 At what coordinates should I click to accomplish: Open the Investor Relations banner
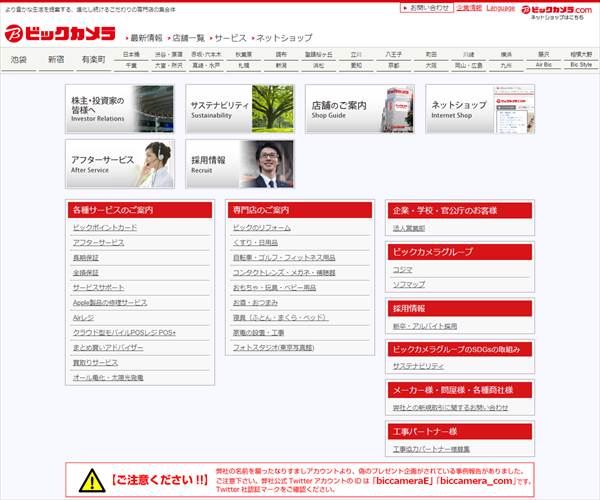pos(120,109)
